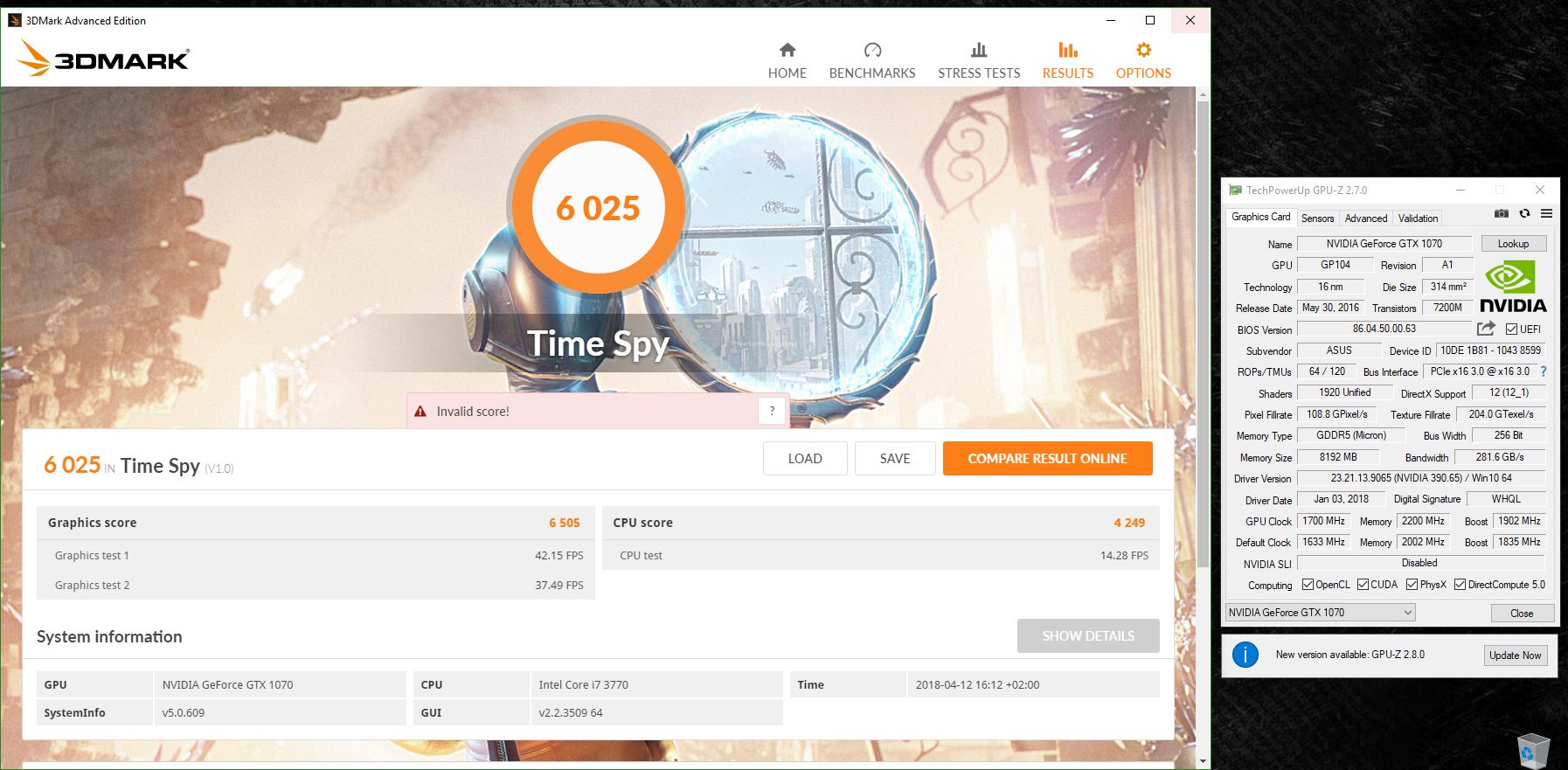This screenshot has height=770, width=1568.
Task: Click the GPU Clock 1700 MHz field
Action: click(x=1323, y=521)
